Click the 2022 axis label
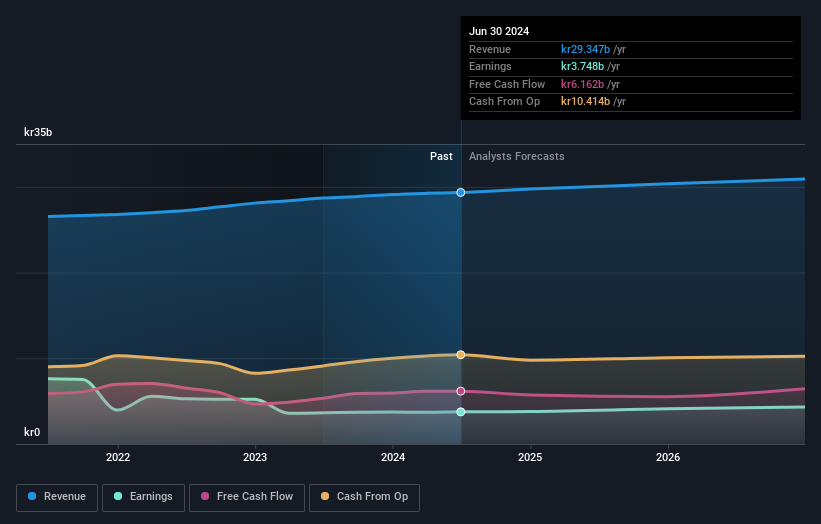This screenshot has height=524, width=821. tap(118, 457)
